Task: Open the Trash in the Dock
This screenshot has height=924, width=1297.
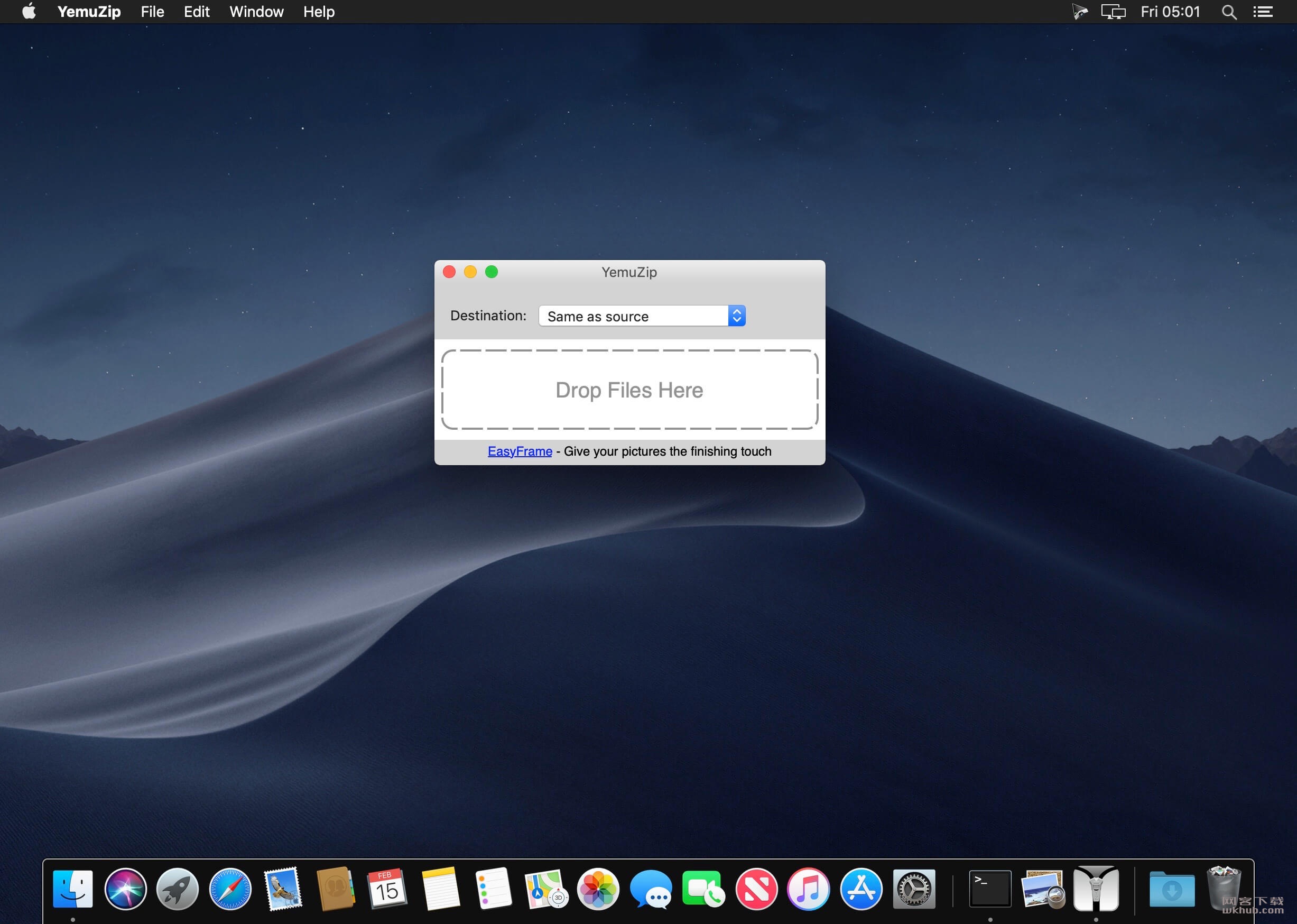Action: coord(1224,889)
